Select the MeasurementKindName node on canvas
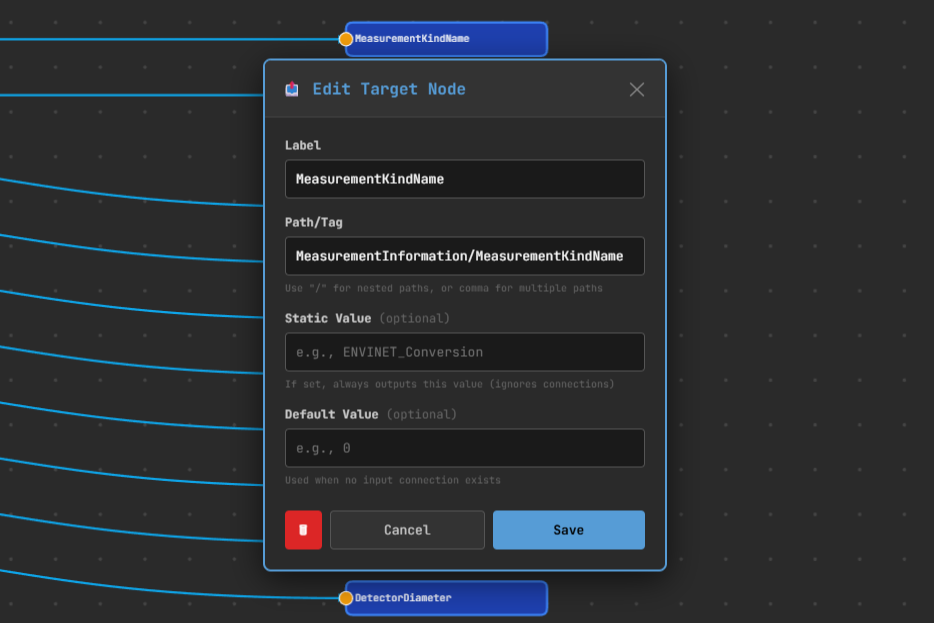This screenshot has height=623, width=934. click(450, 39)
